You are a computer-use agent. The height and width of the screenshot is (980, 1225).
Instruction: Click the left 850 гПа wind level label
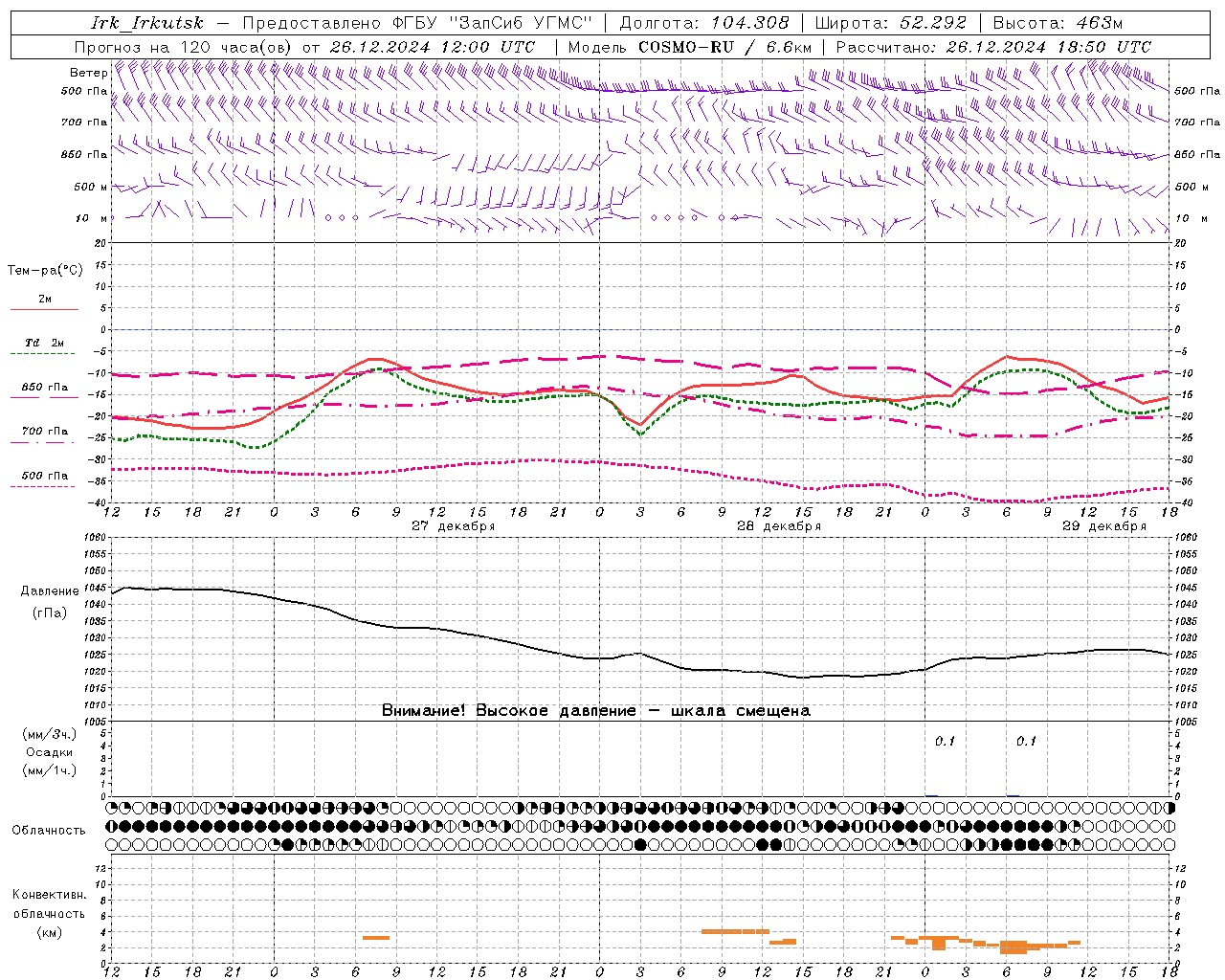[x=84, y=154]
